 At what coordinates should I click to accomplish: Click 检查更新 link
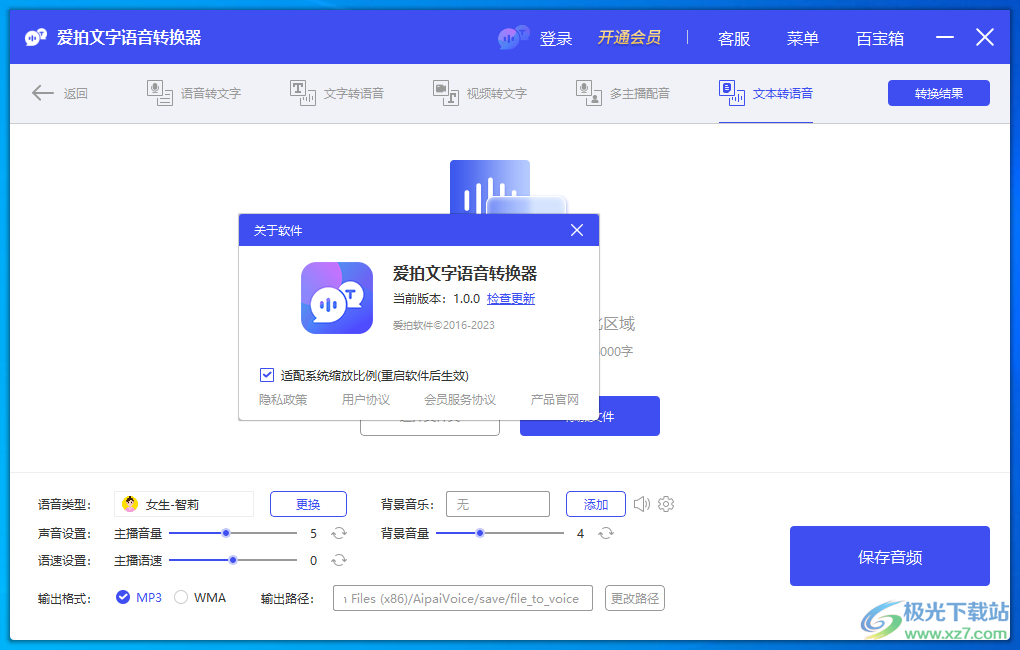(511, 299)
